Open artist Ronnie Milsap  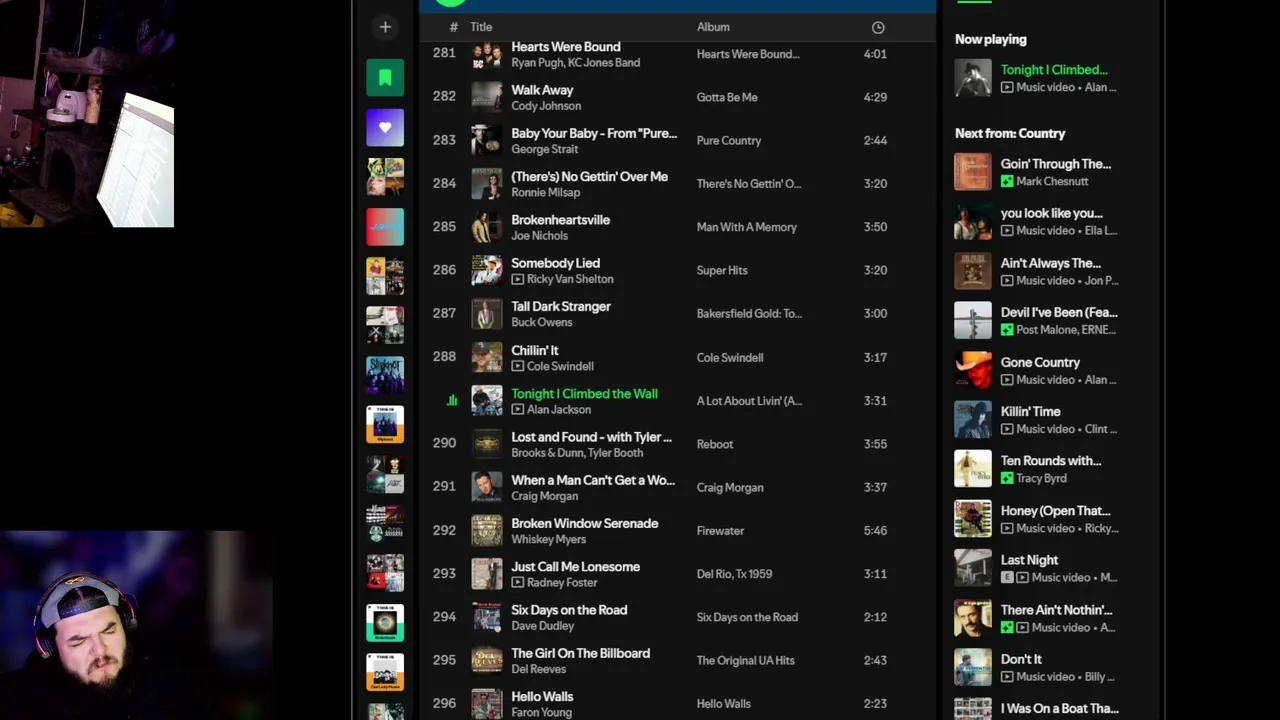546,192
